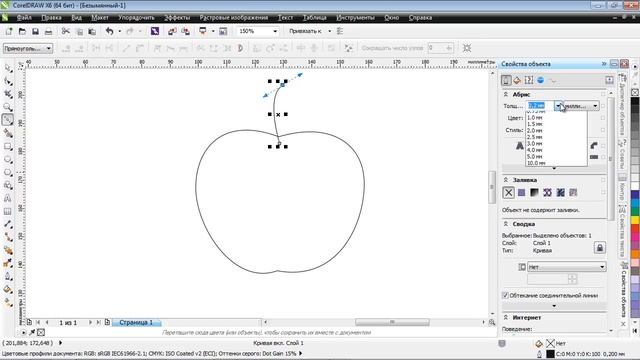Collapse the Интернет section
Image resolution: width=640 pixels, height=360 pixels.
click(506, 317)
